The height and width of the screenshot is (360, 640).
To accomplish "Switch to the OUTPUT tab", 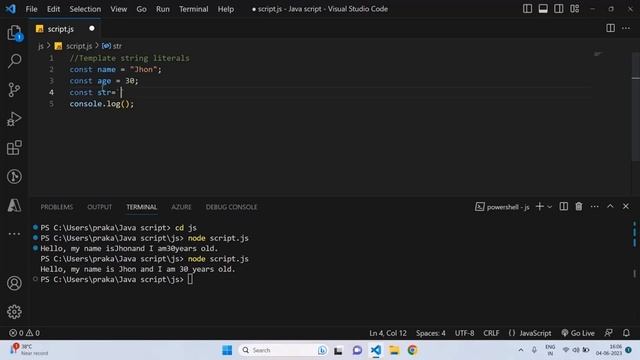I will (100, 207).
